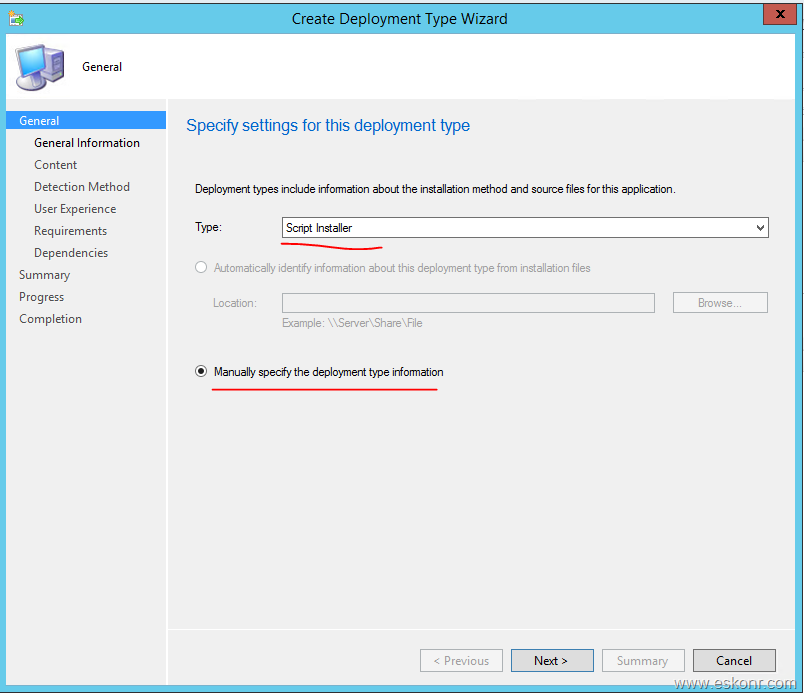Open the Detection Method step
The width and height of the screenshot is (804, 694).
tap(82, 187)
